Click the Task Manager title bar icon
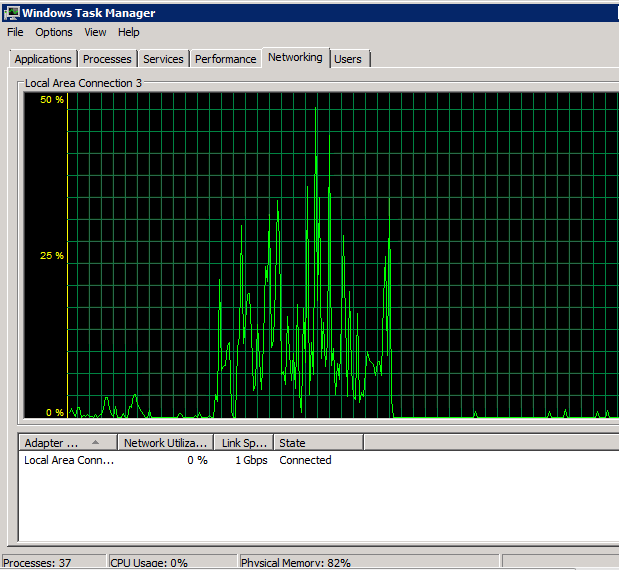The image size is (619, 570). tap(11, 13)
